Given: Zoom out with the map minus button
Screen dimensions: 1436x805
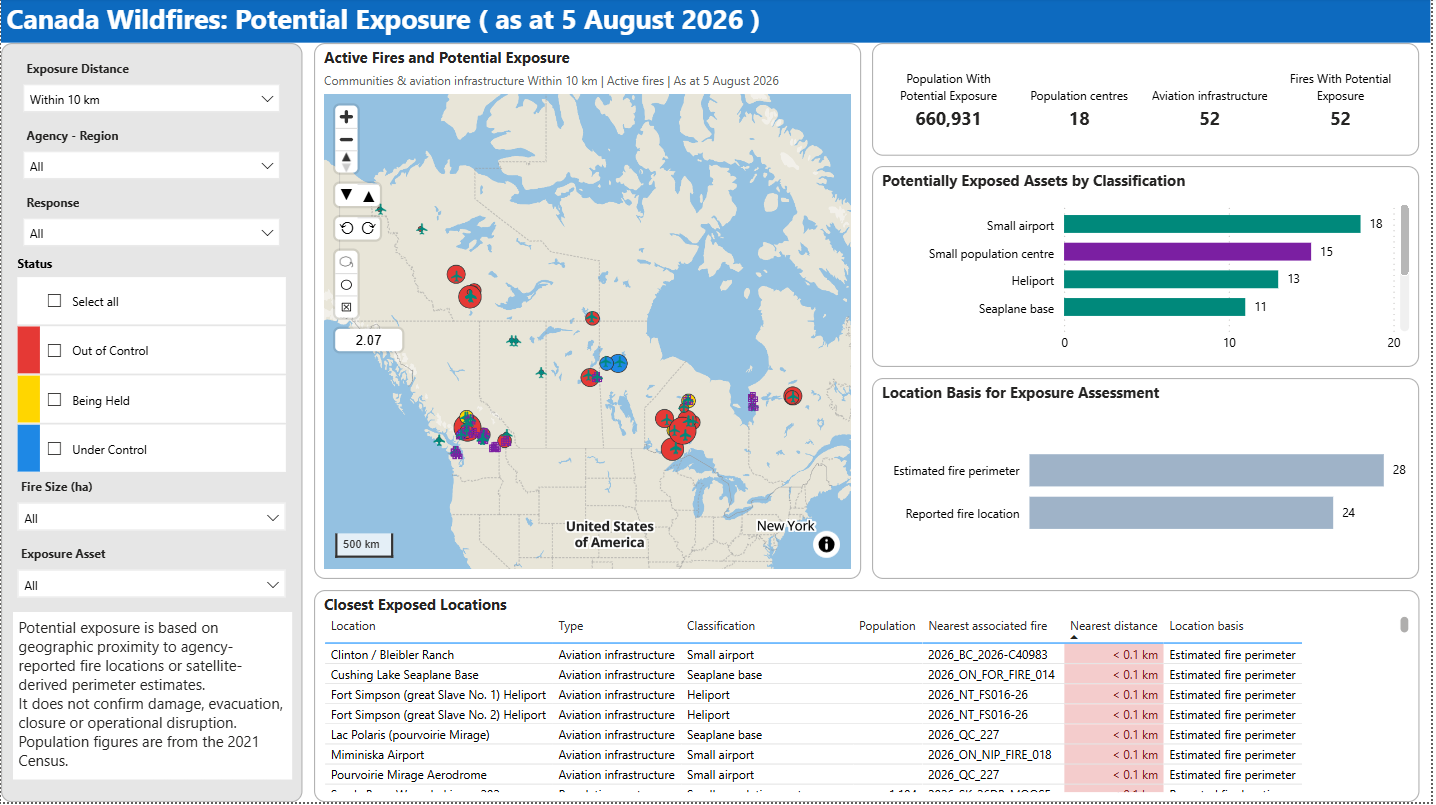Looking at the screenshot, I should click(x=347, y=139).
